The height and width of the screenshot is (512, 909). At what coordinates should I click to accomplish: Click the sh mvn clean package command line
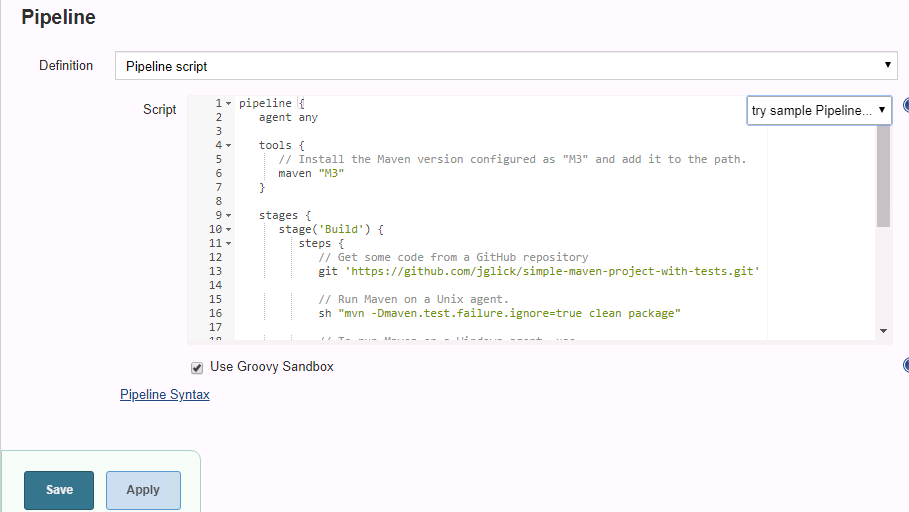click(499, 314)
